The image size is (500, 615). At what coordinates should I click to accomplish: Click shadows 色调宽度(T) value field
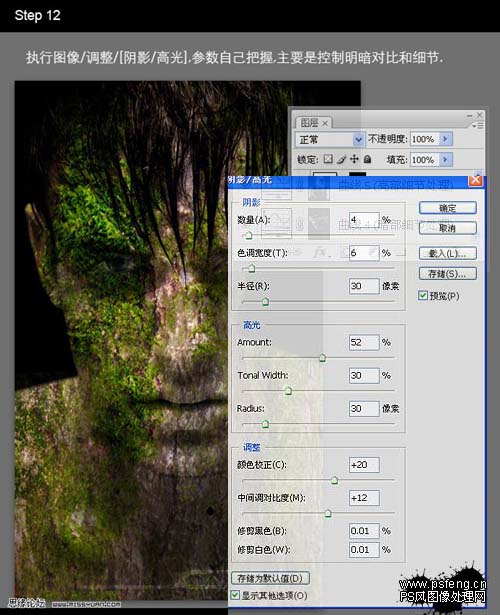364,253
